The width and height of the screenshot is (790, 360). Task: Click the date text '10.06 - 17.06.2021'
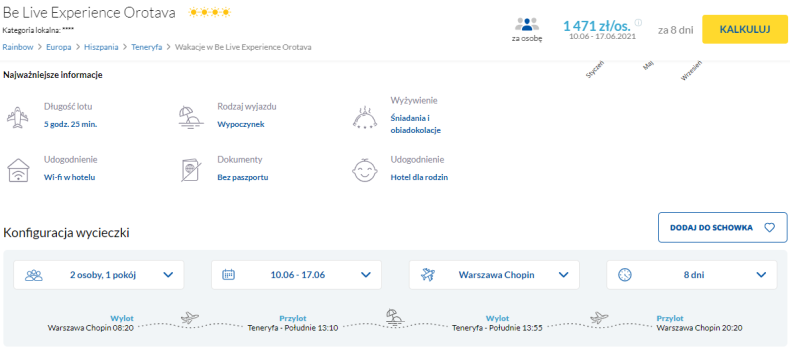click(x=603, y=36)
